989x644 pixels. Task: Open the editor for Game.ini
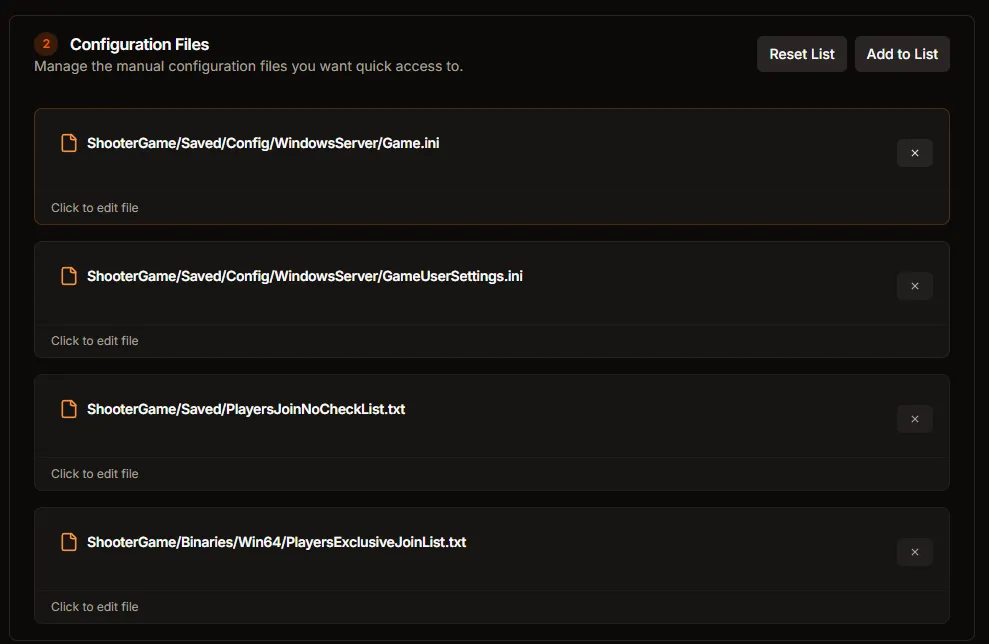[95, 207]
